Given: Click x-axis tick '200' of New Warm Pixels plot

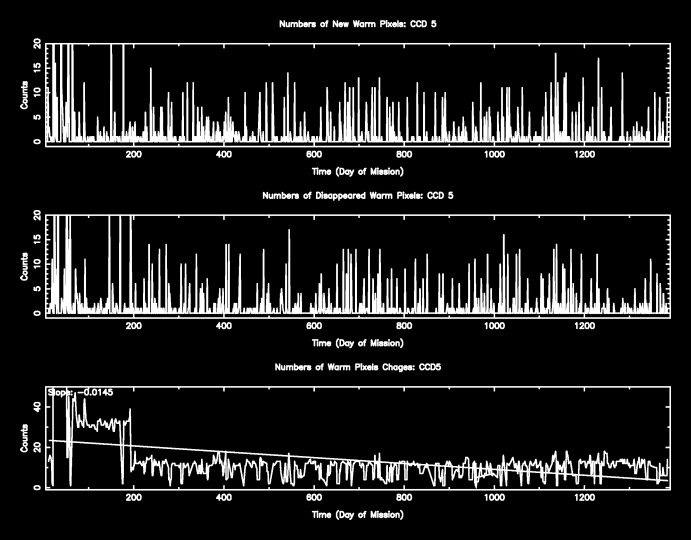Looking at the screenshot, I should (x=134, y=155).
